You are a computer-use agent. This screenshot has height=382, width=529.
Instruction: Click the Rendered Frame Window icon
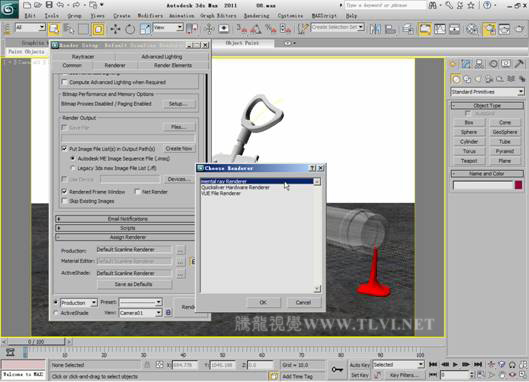tap(504, 29)
